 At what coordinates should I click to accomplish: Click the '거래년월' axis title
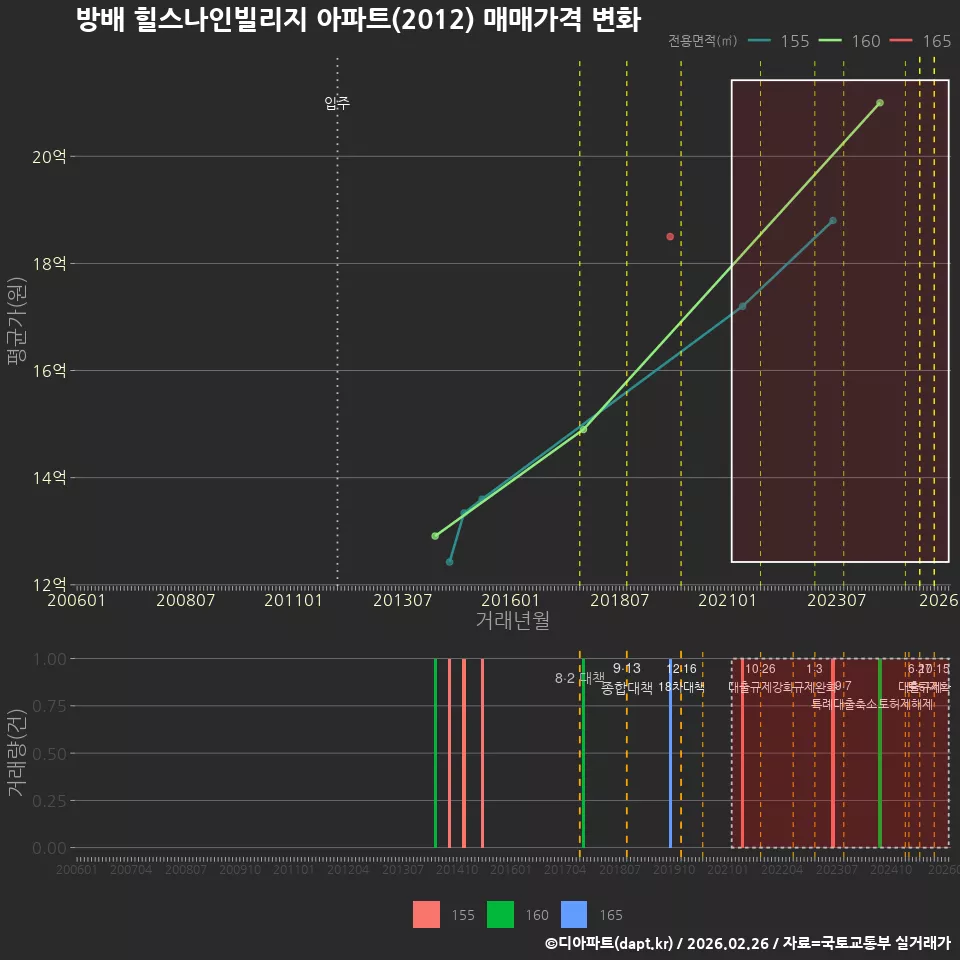[x=512, y=620]
